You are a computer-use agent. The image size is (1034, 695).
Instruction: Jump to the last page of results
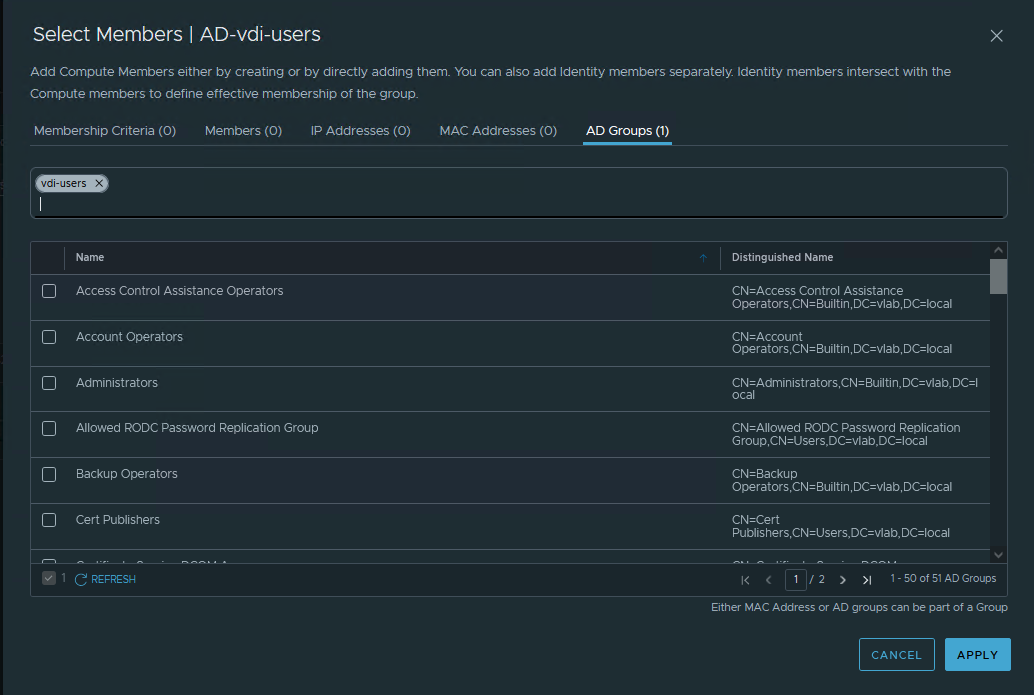click(x=867, y=579)
